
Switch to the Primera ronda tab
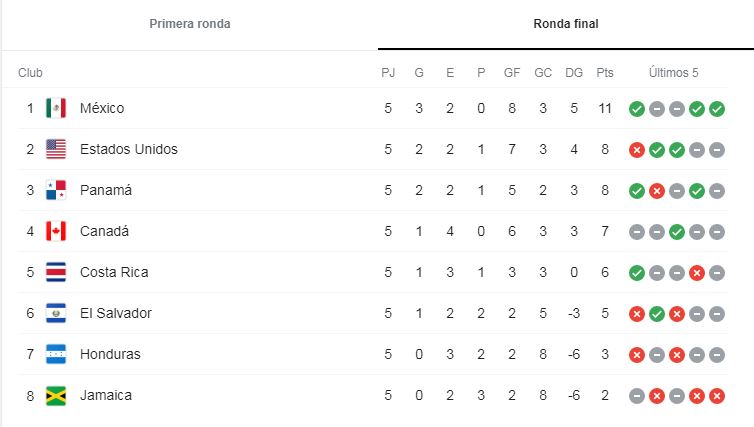189,24
